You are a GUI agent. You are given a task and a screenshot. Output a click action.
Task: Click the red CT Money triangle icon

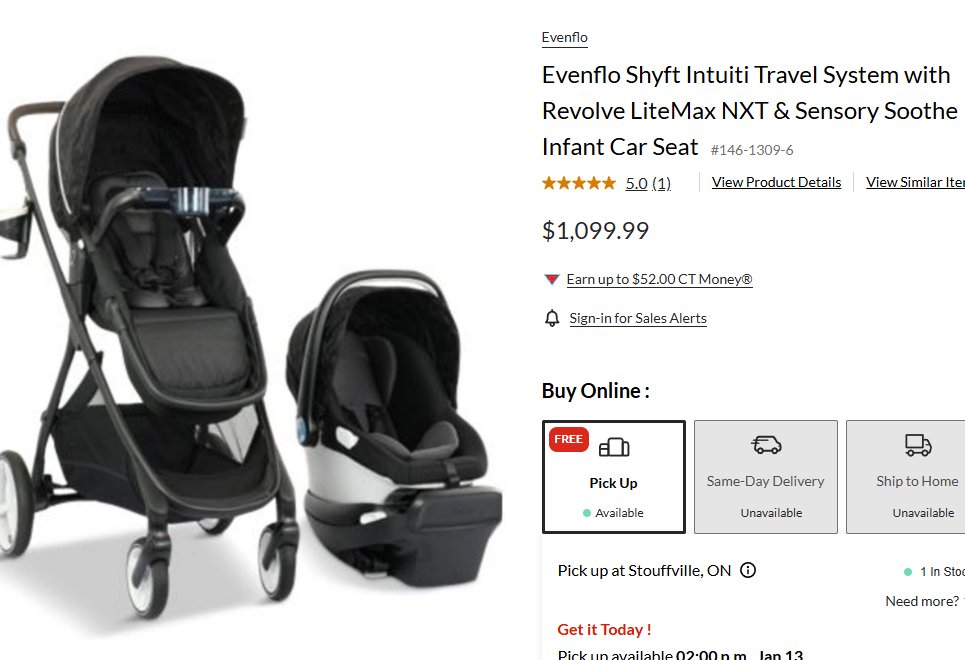(551, 279)
